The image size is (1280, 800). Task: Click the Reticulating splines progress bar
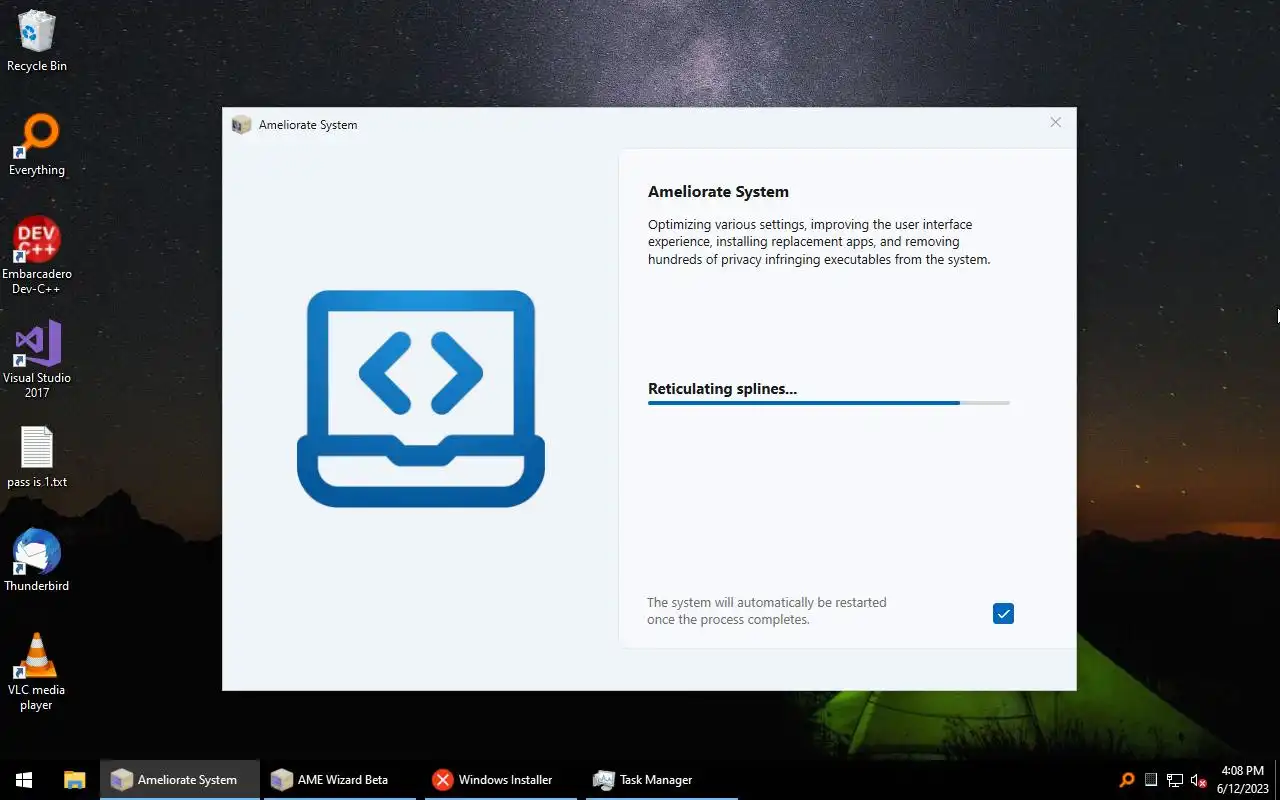pos(828,403)
